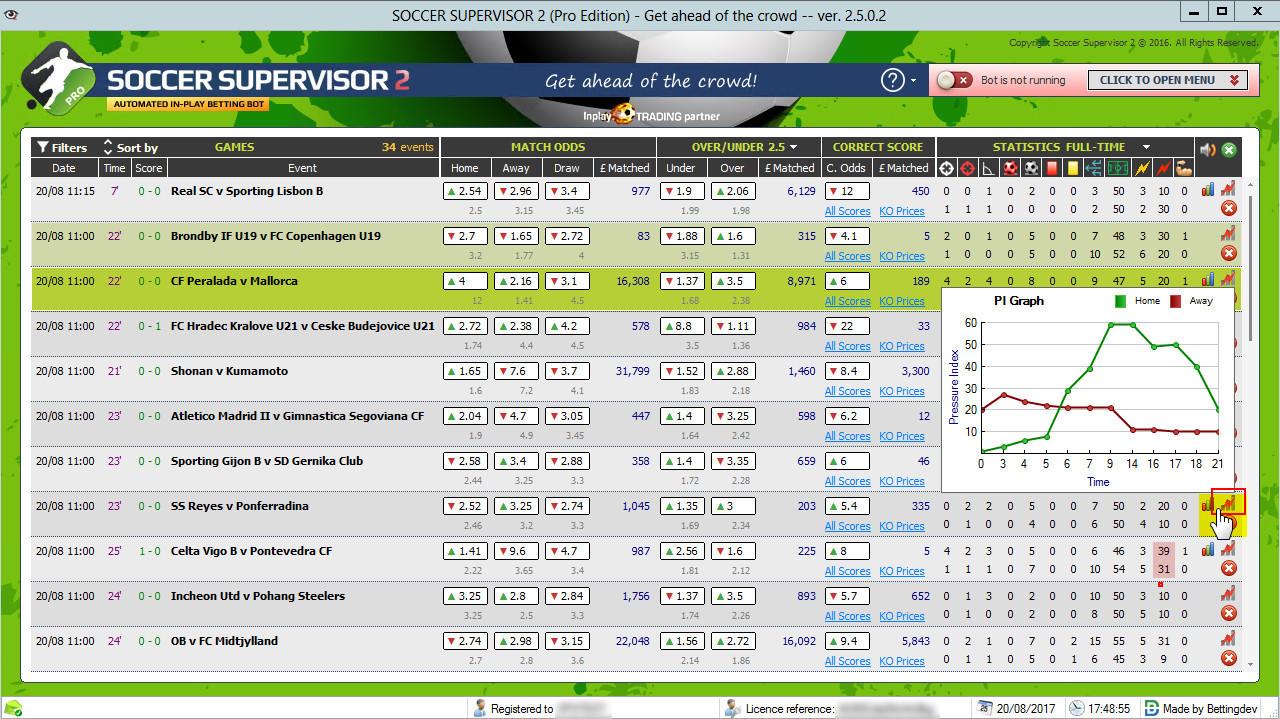Viewport: 1280px width, 719px height.
Task: Open the Sort by option
Action: click(x=130, y=147)
